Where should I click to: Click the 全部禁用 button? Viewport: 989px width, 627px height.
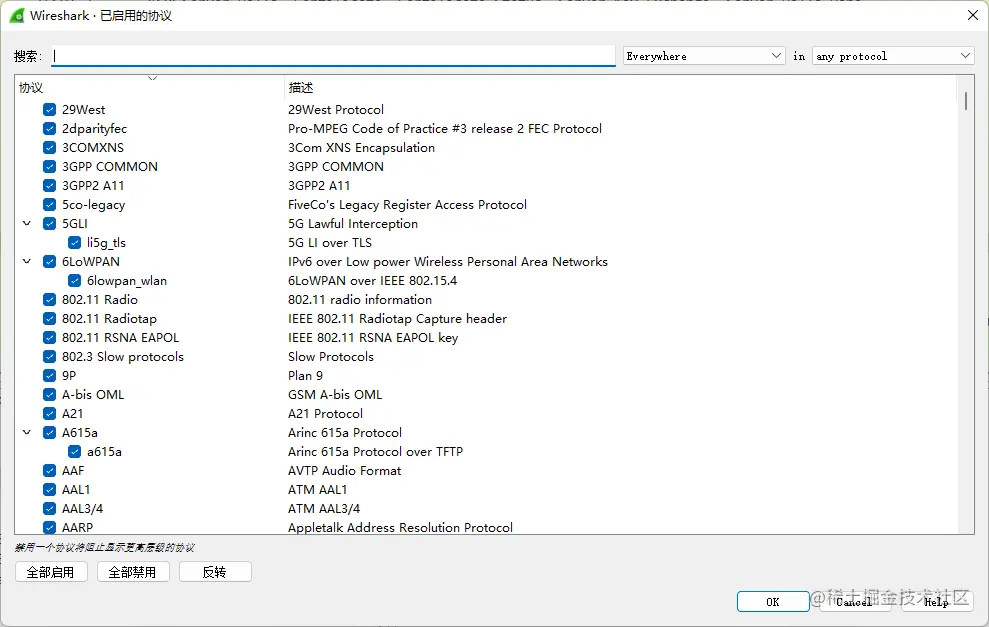pyautogui.click(x=132, y=571)
